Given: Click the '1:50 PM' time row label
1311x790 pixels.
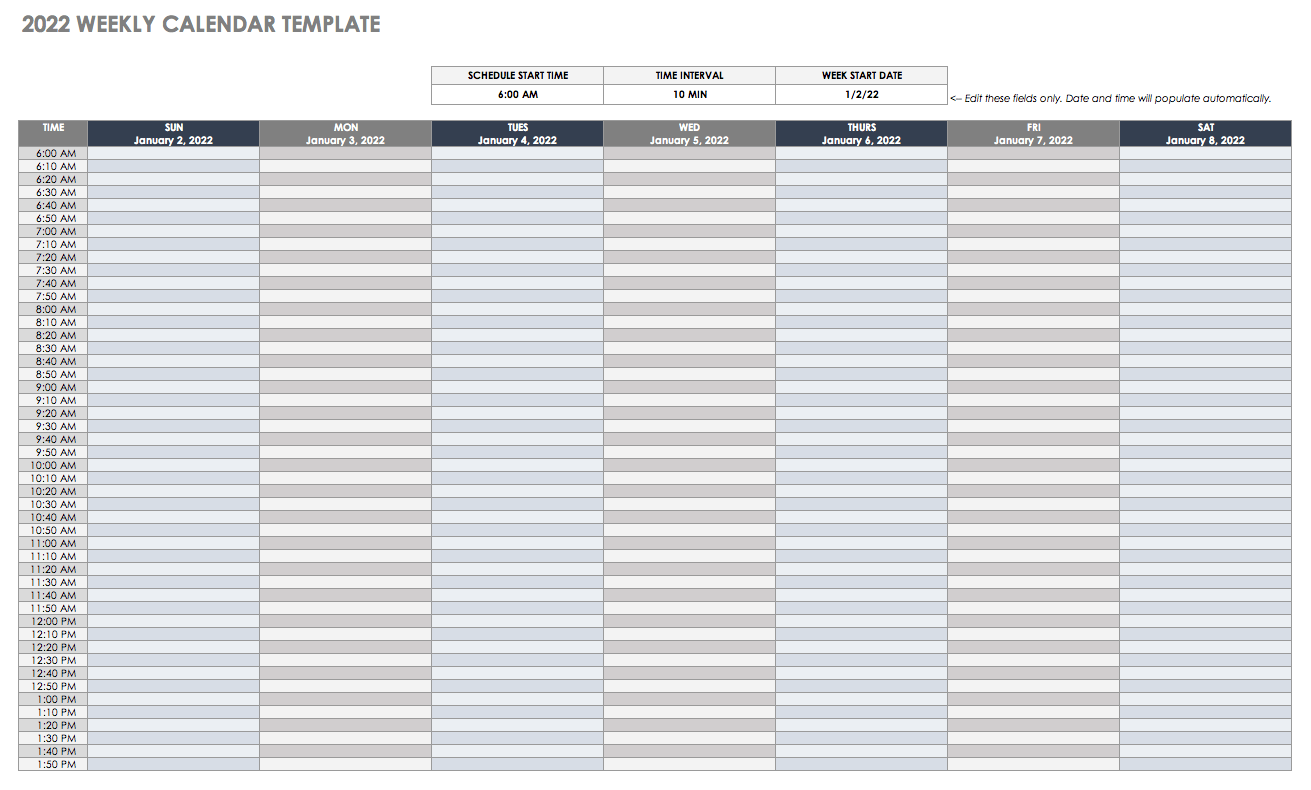Looking at the screenshot, I should click(53, 764).
